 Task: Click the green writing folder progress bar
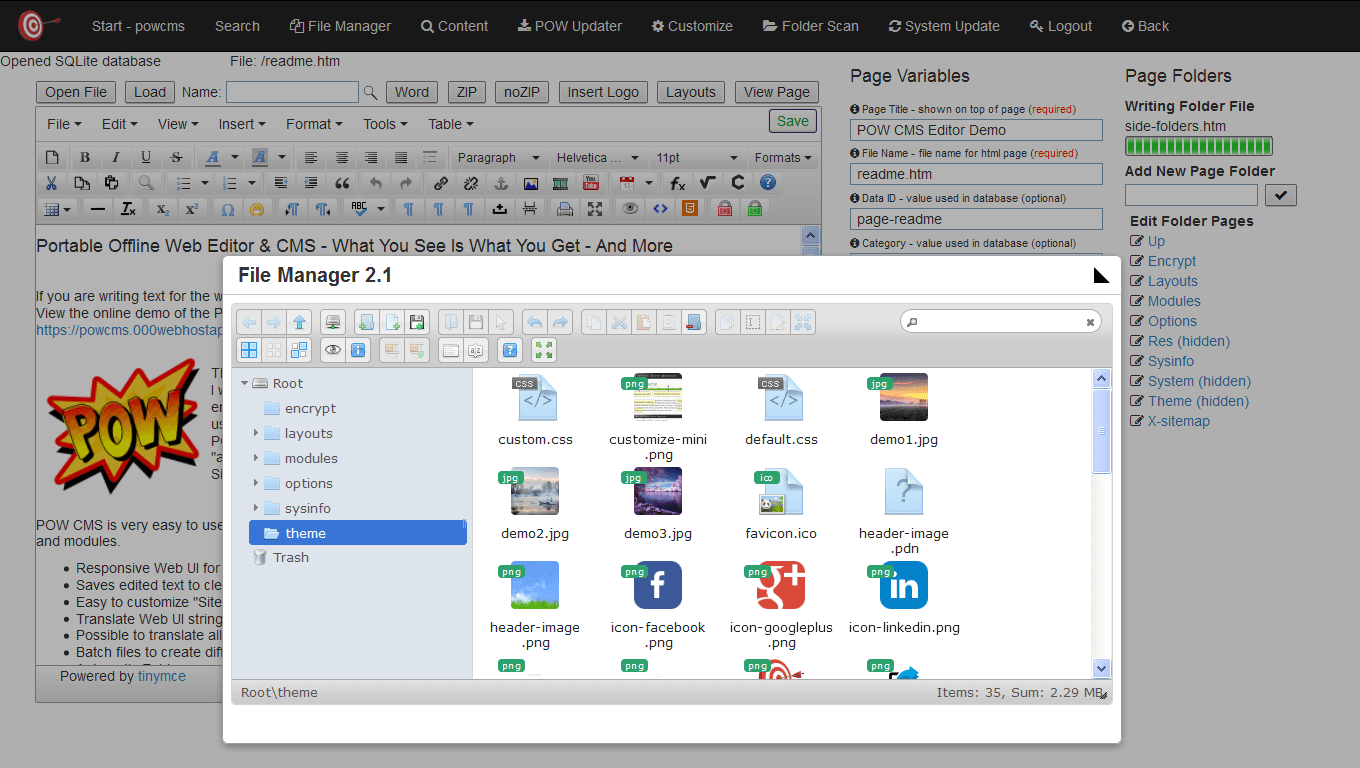coord(1198,146)
